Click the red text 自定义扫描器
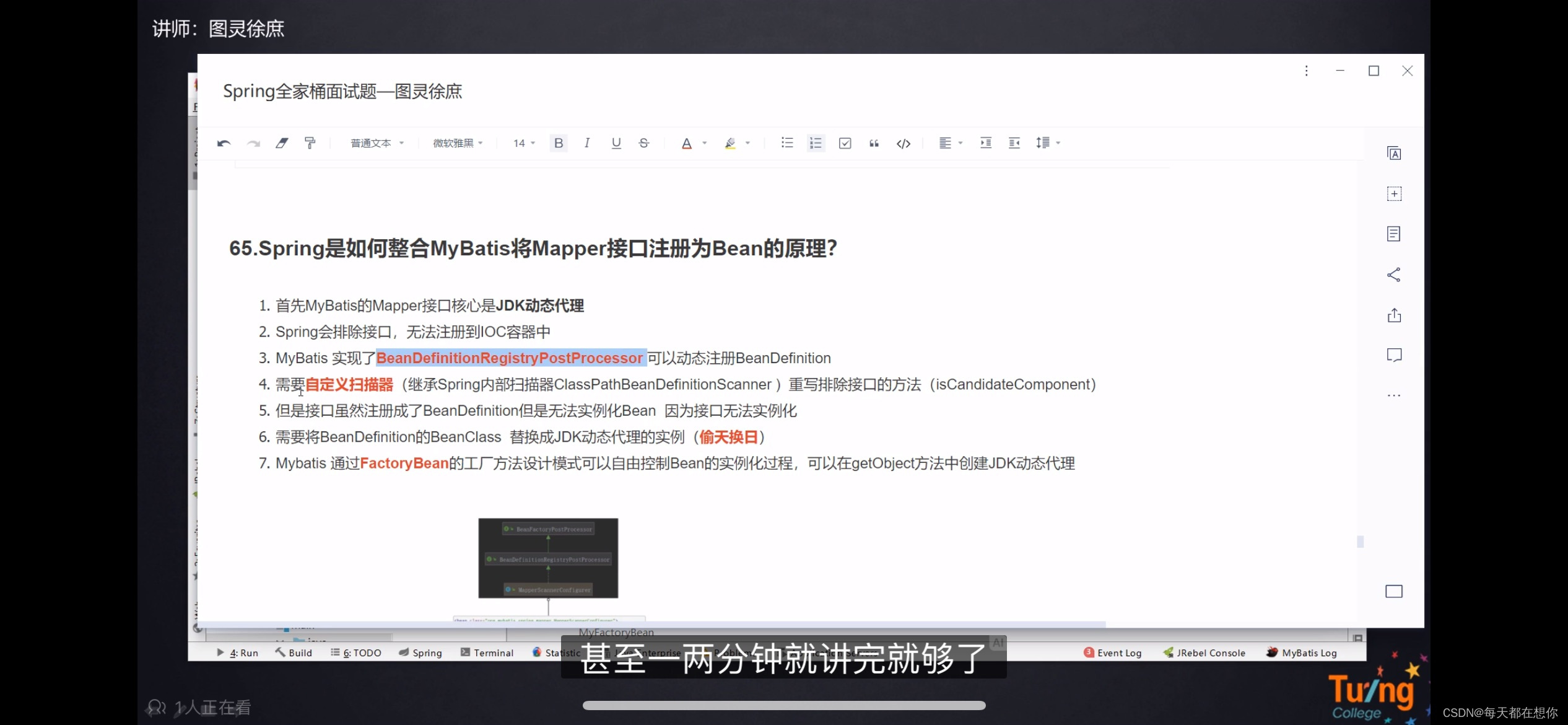The width and height of the screenshot is (1568, 725). pos(349,384)
